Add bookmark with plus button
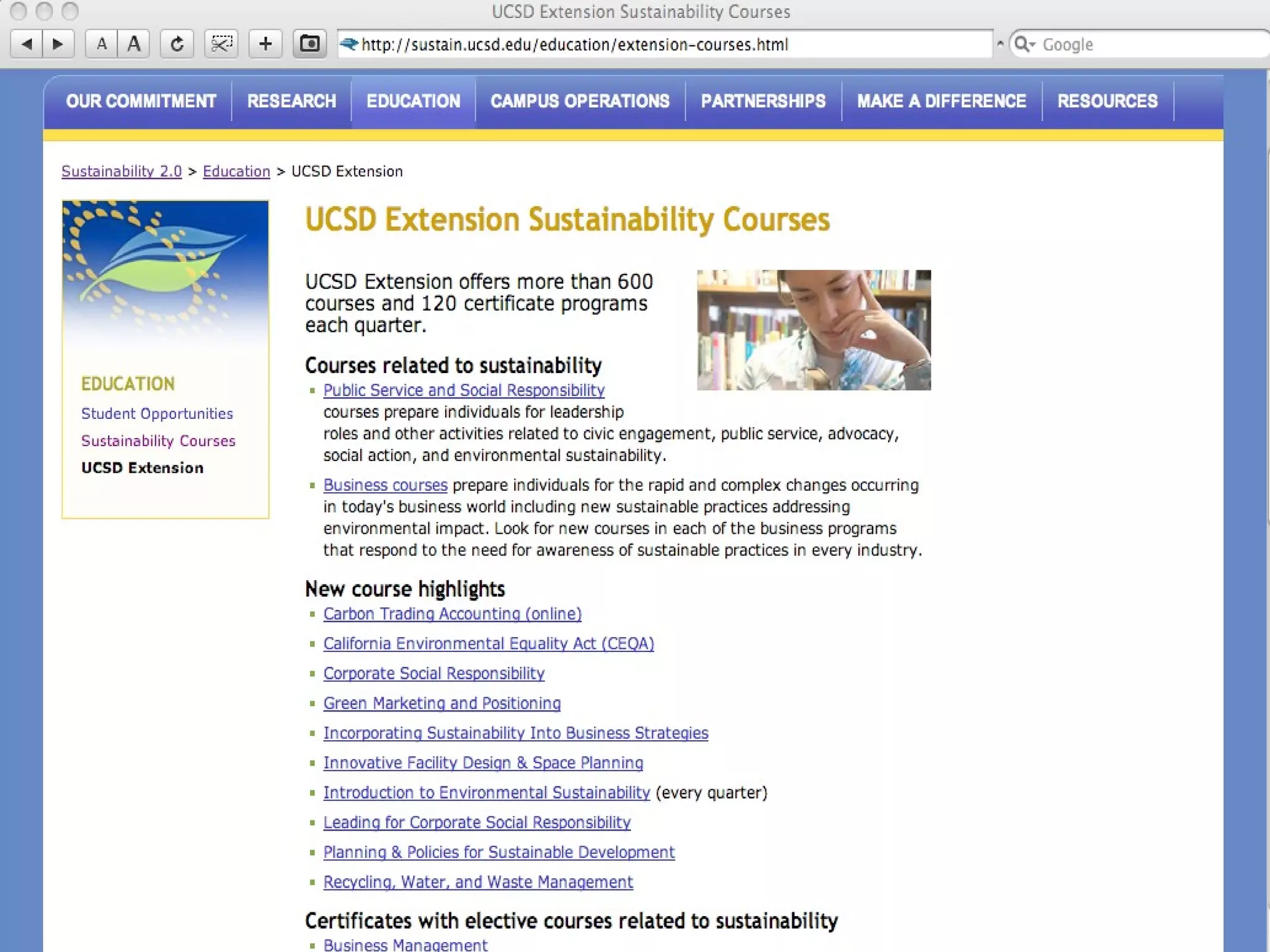Screen dimensions: 1270x952 point(265,44)
